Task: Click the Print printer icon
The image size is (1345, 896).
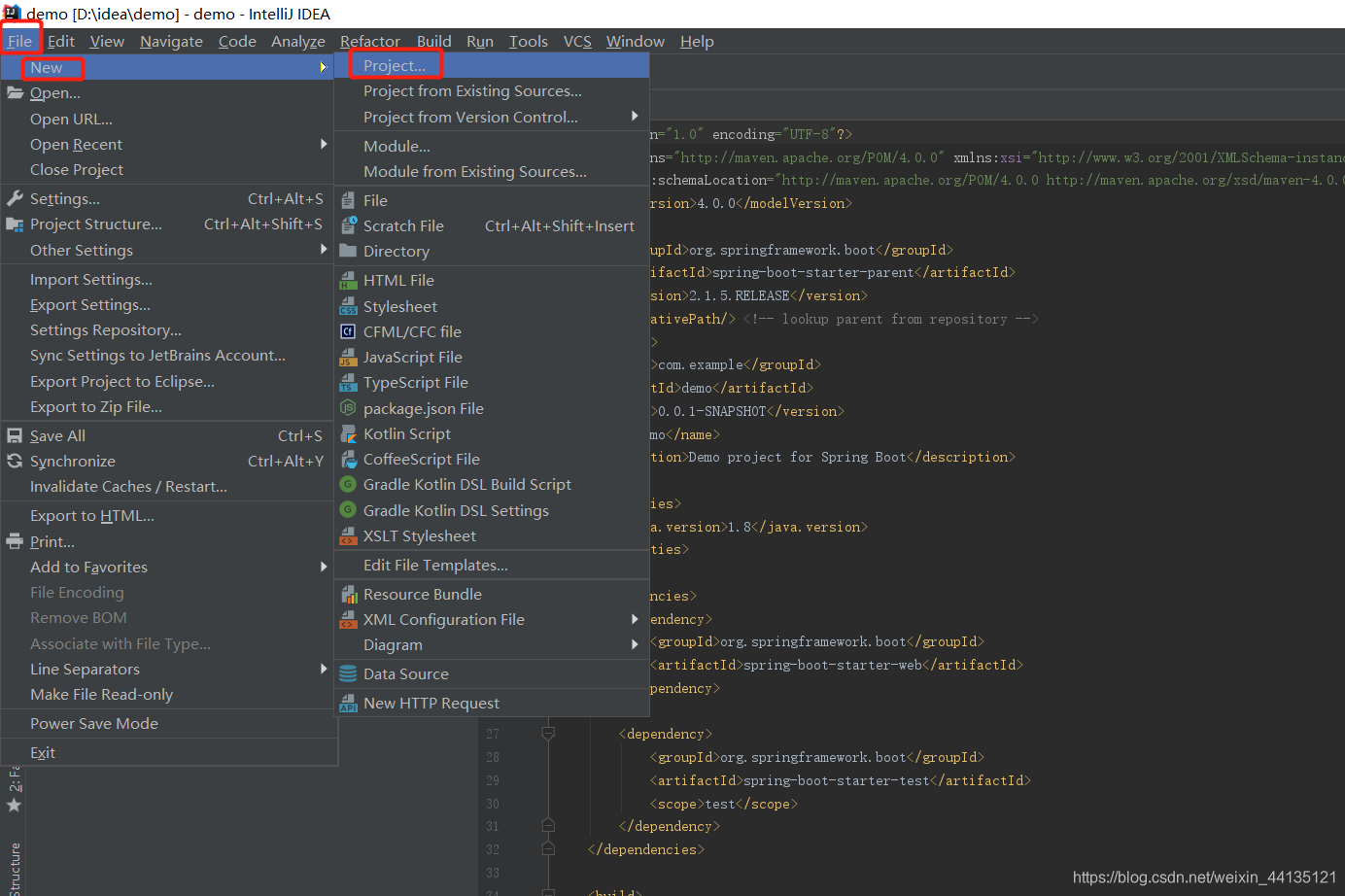Action: click(15, 541)
